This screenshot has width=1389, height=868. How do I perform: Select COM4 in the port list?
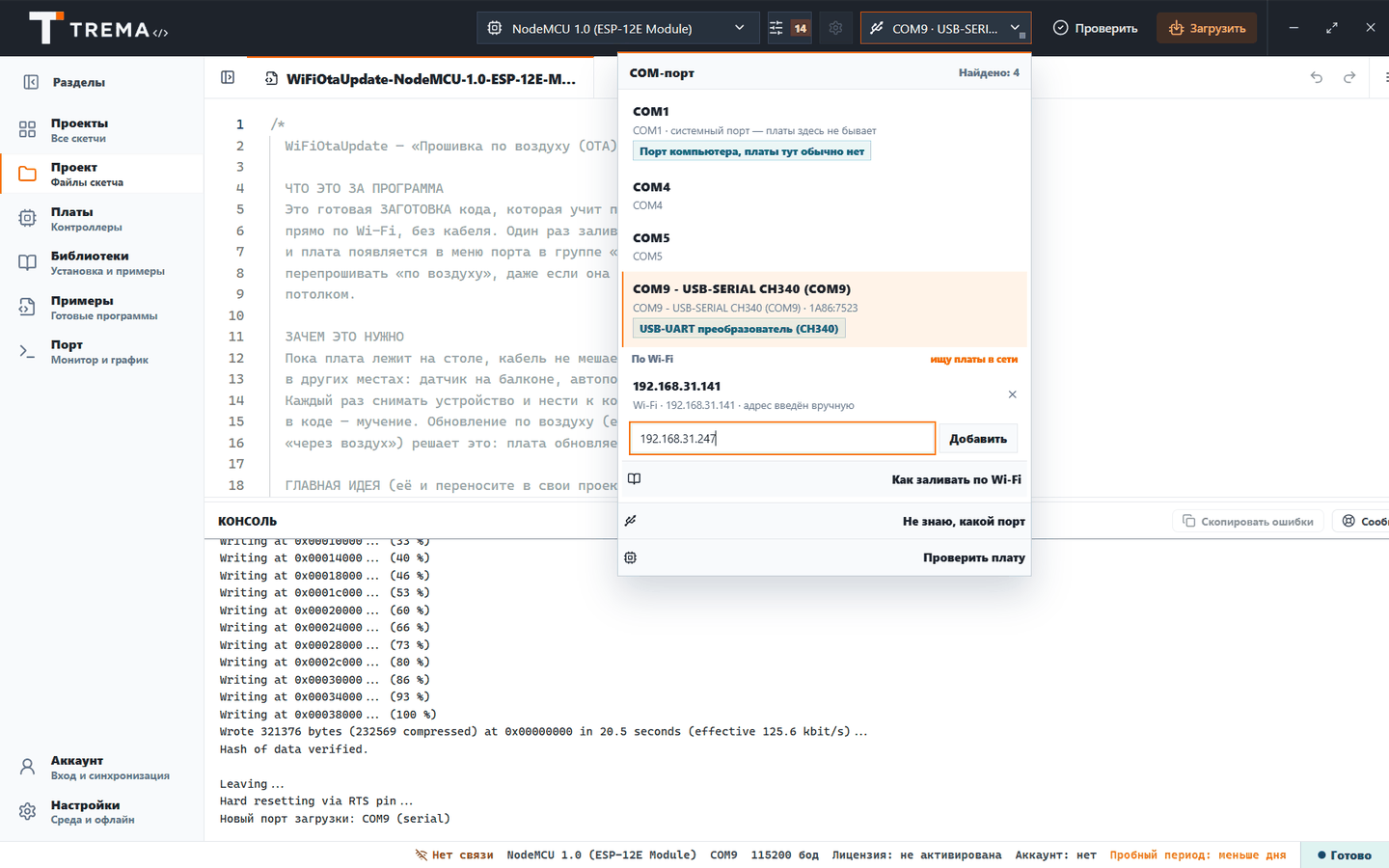click(x=824, y=196)
